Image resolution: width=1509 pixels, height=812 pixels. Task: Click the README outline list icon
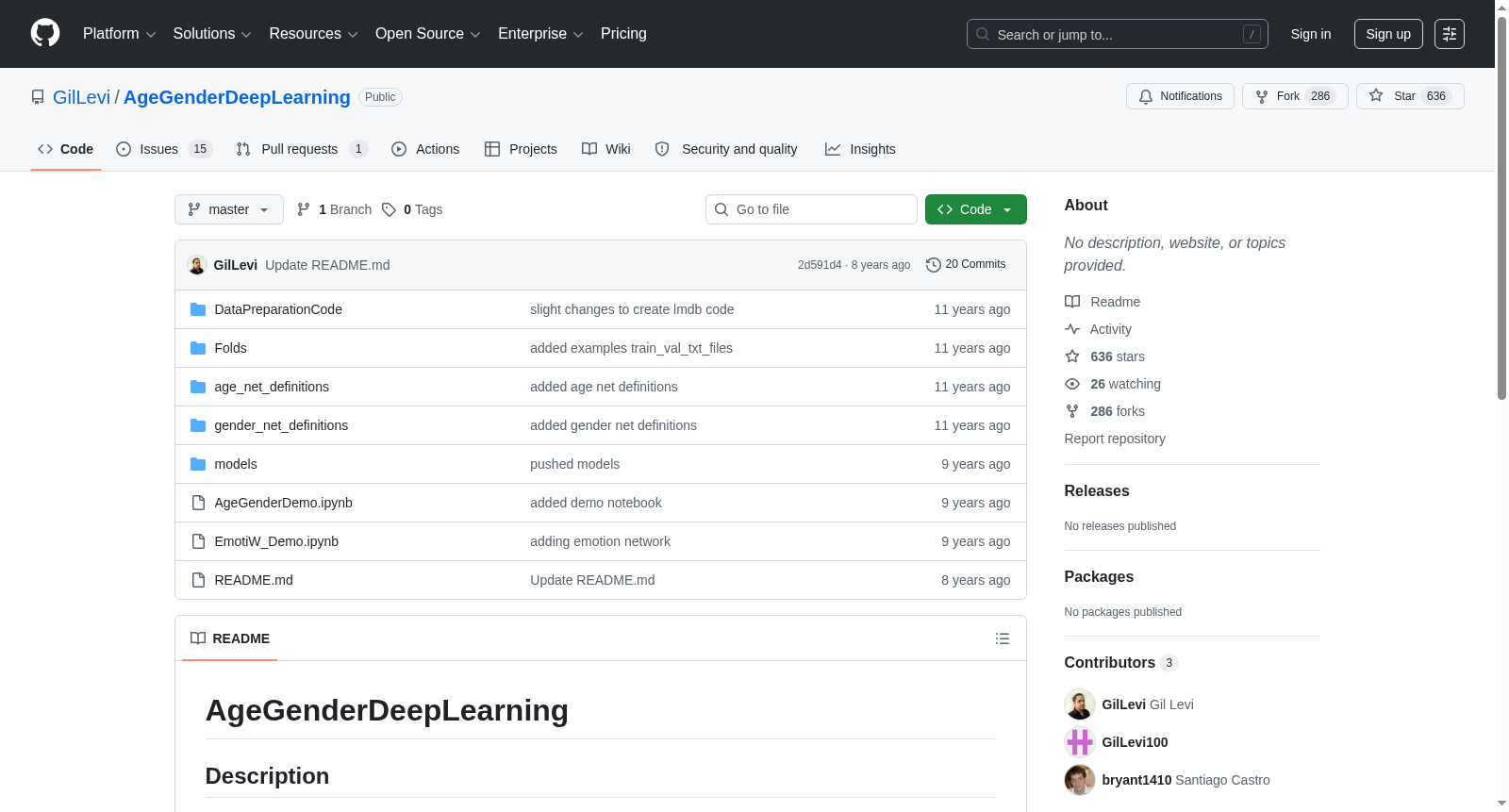pos(1003,638)
